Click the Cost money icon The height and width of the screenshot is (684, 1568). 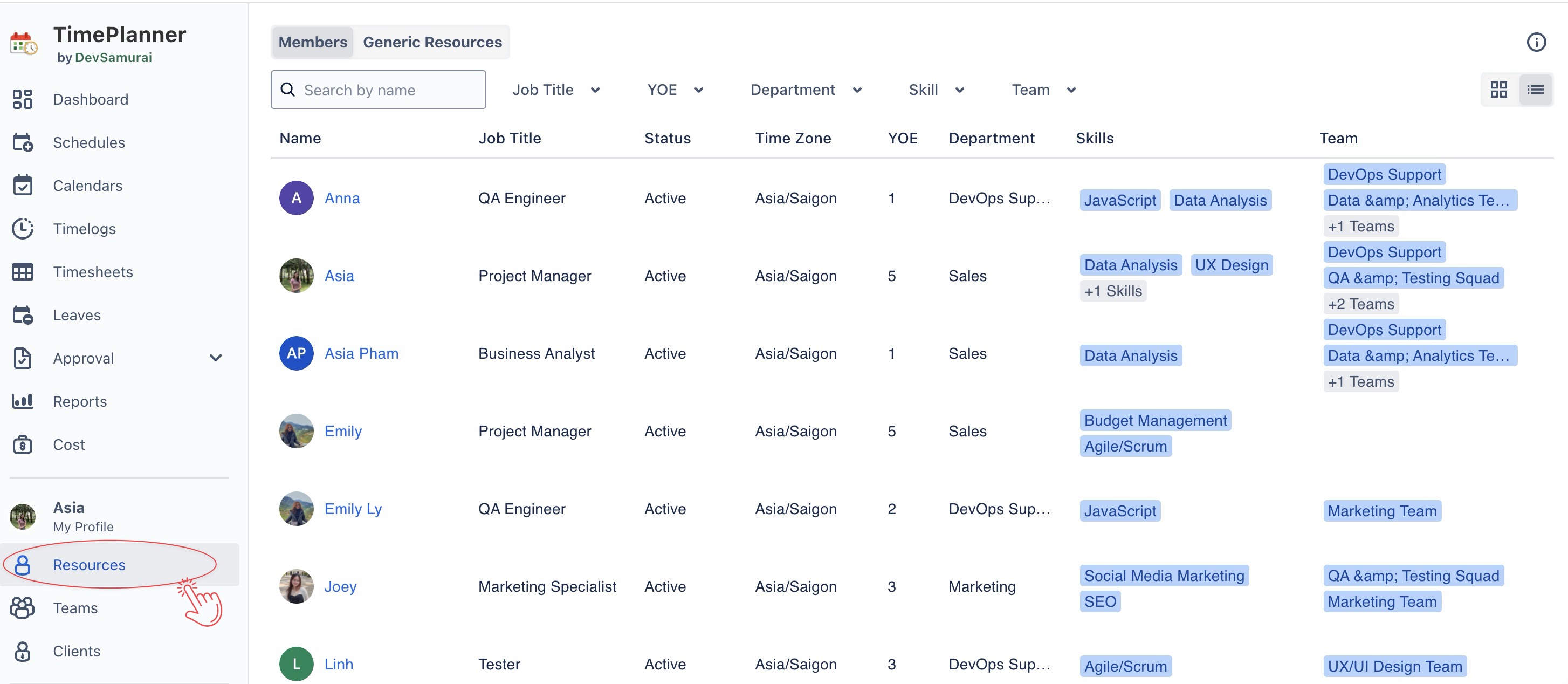[23, 444]
